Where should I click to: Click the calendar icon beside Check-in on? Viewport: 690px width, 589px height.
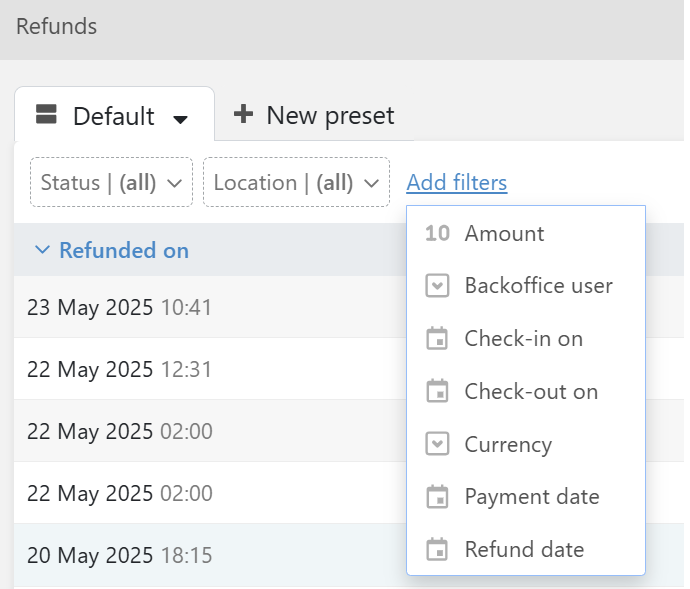click(437, 339)
